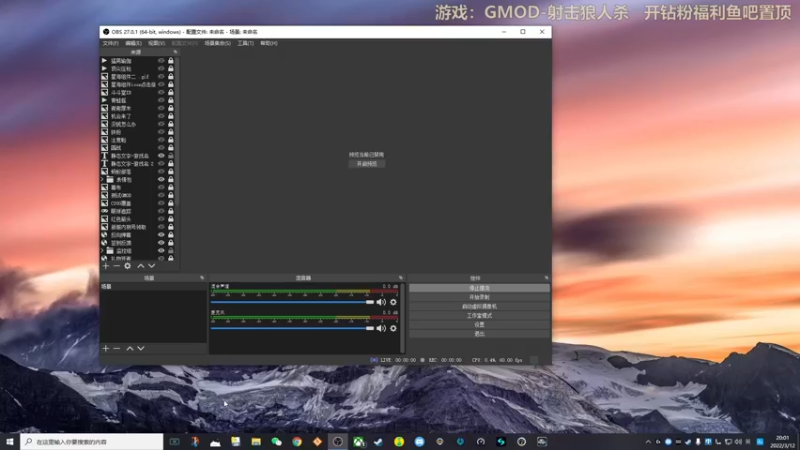Mute the mixer channel above 麦克风
The width and height of the screenshot is (800, 450).
click(381, 302)
